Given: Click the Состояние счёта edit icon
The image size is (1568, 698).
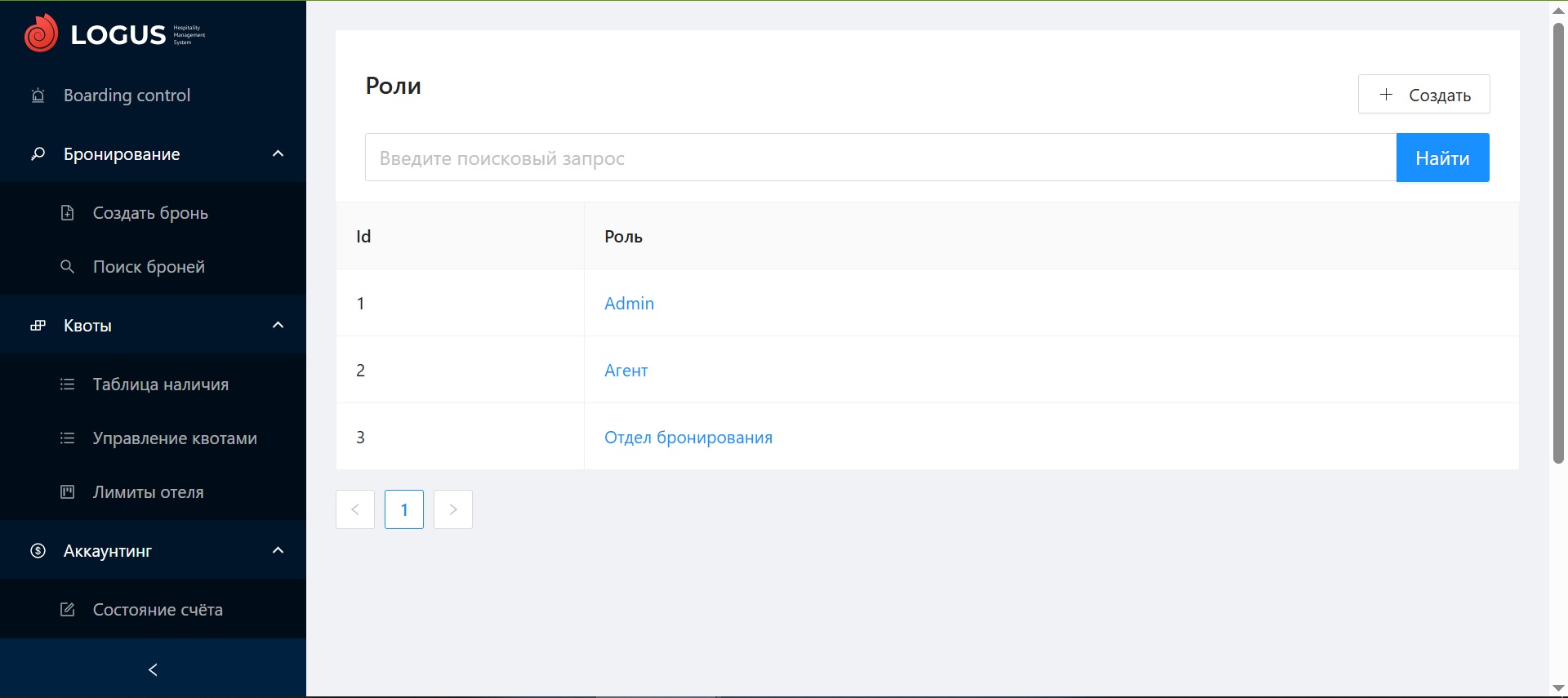Looking at the screenshot, I should 68,610.
